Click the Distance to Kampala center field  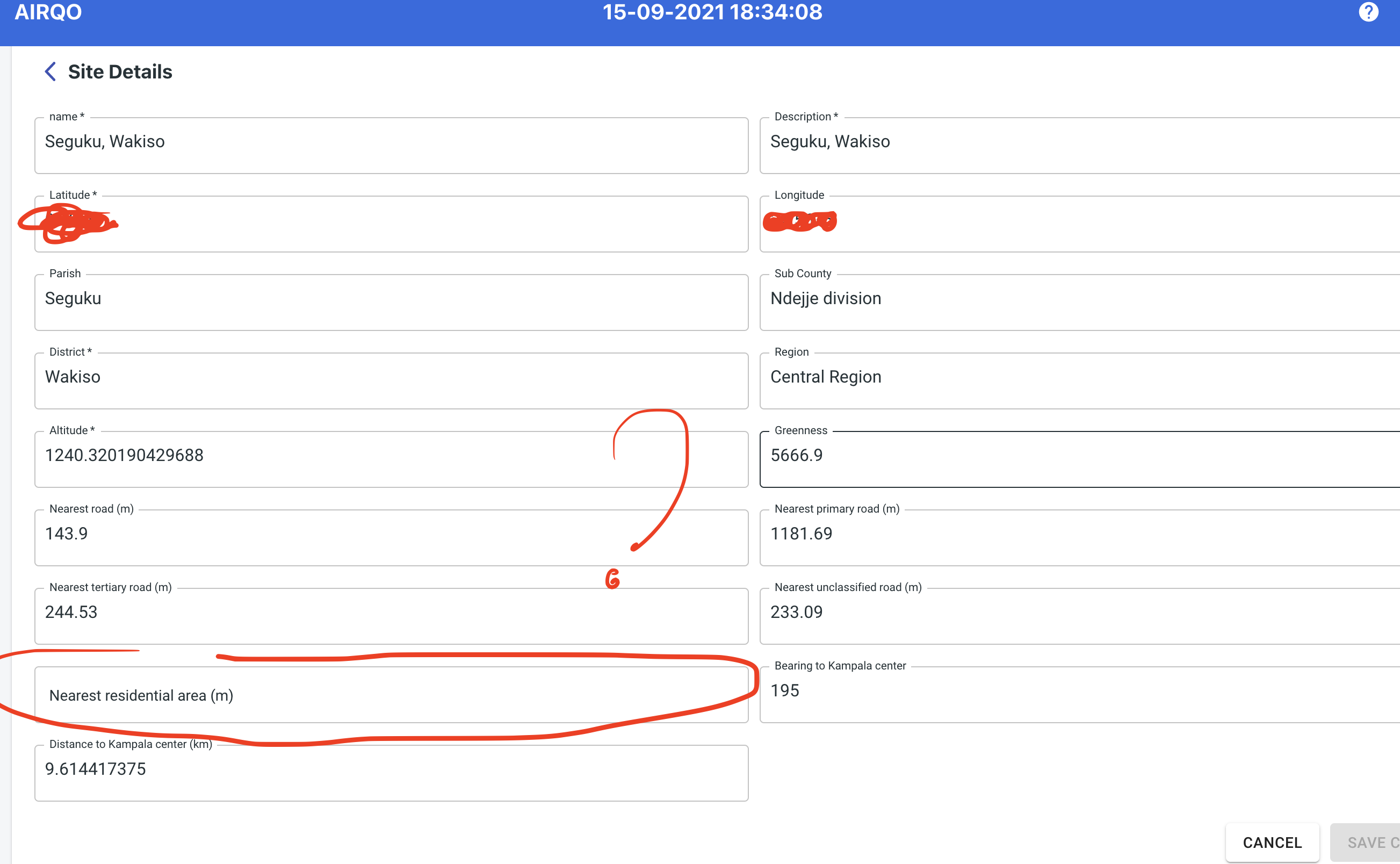pyautogui.click(x=391, y=773)
